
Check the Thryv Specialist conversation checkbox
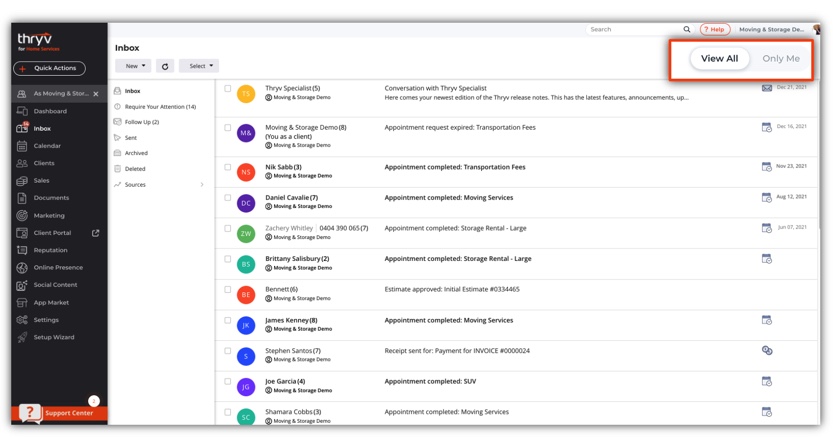click(228, 89)
